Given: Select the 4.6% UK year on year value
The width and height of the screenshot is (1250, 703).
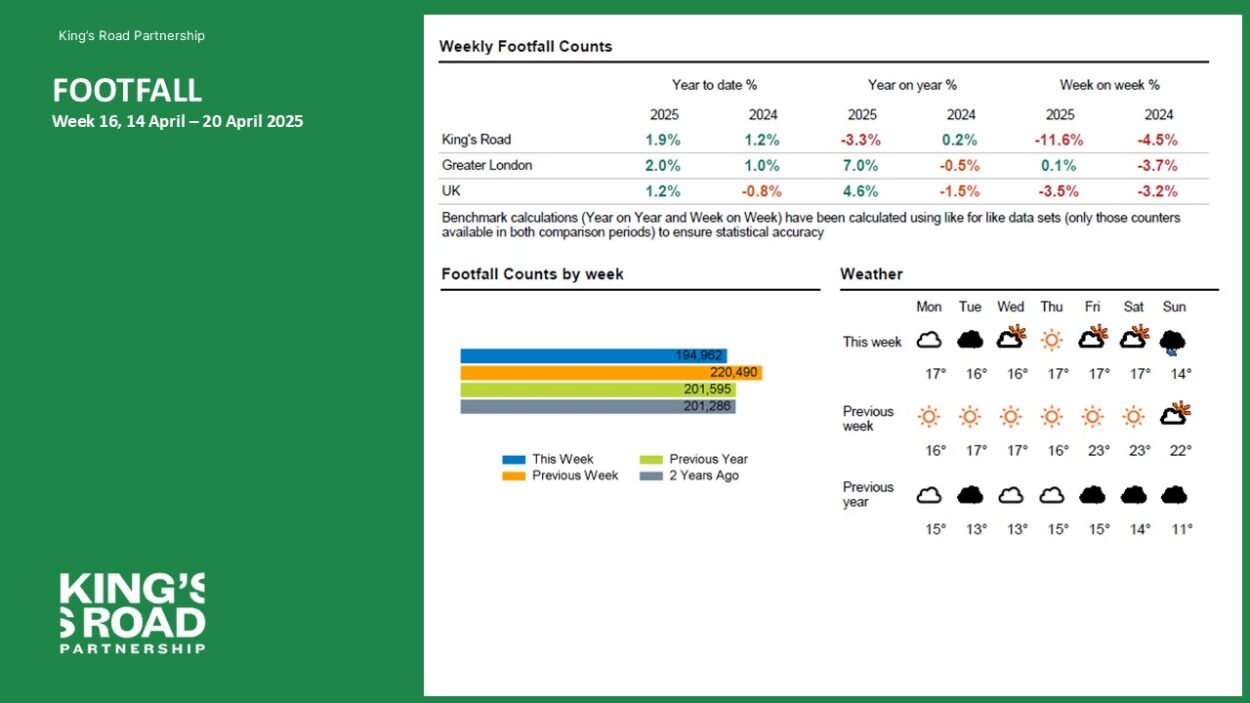Looking at the screenshot, I should 861,191.
